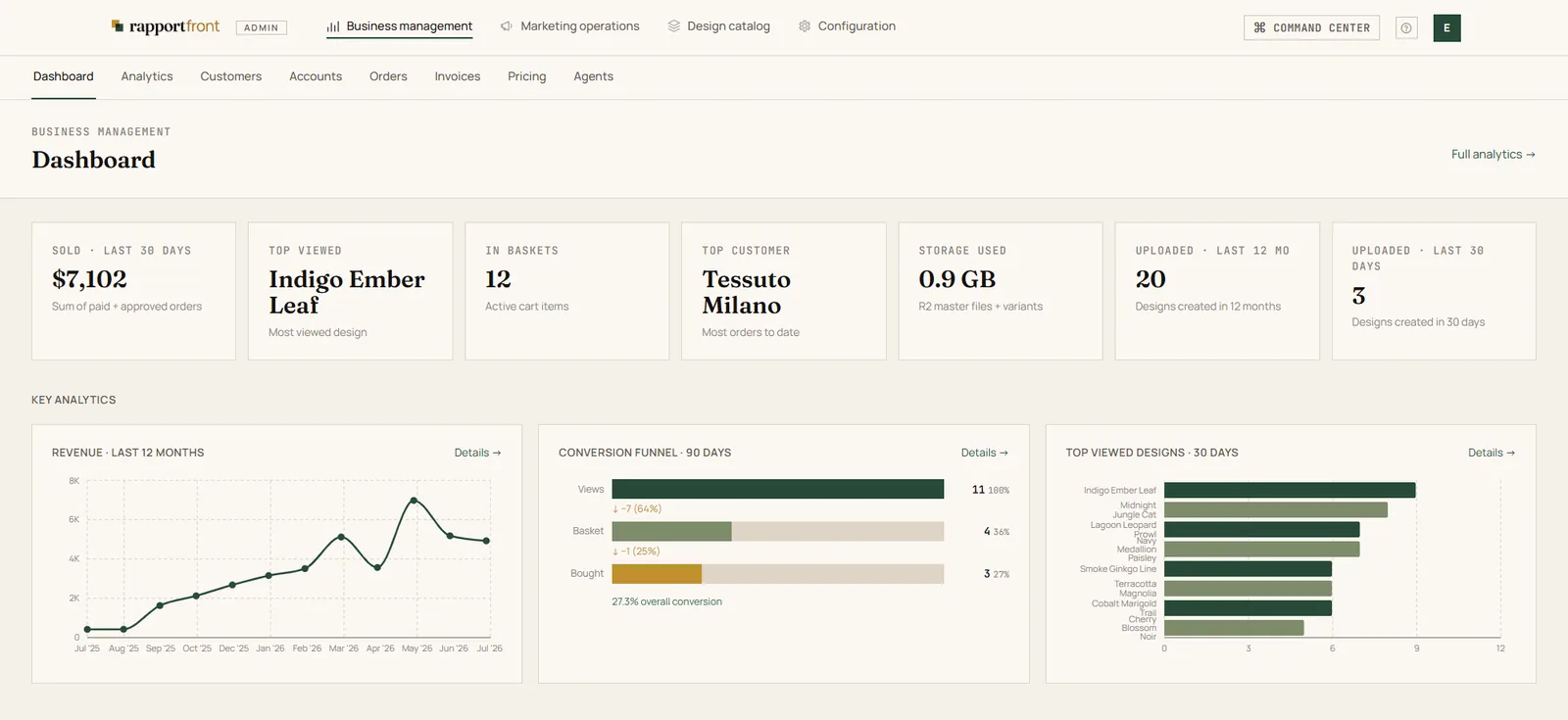Click the '$7,102' sold value
Image resolution: width=1568 pixels, height=720 pixels.
[89, 279]
